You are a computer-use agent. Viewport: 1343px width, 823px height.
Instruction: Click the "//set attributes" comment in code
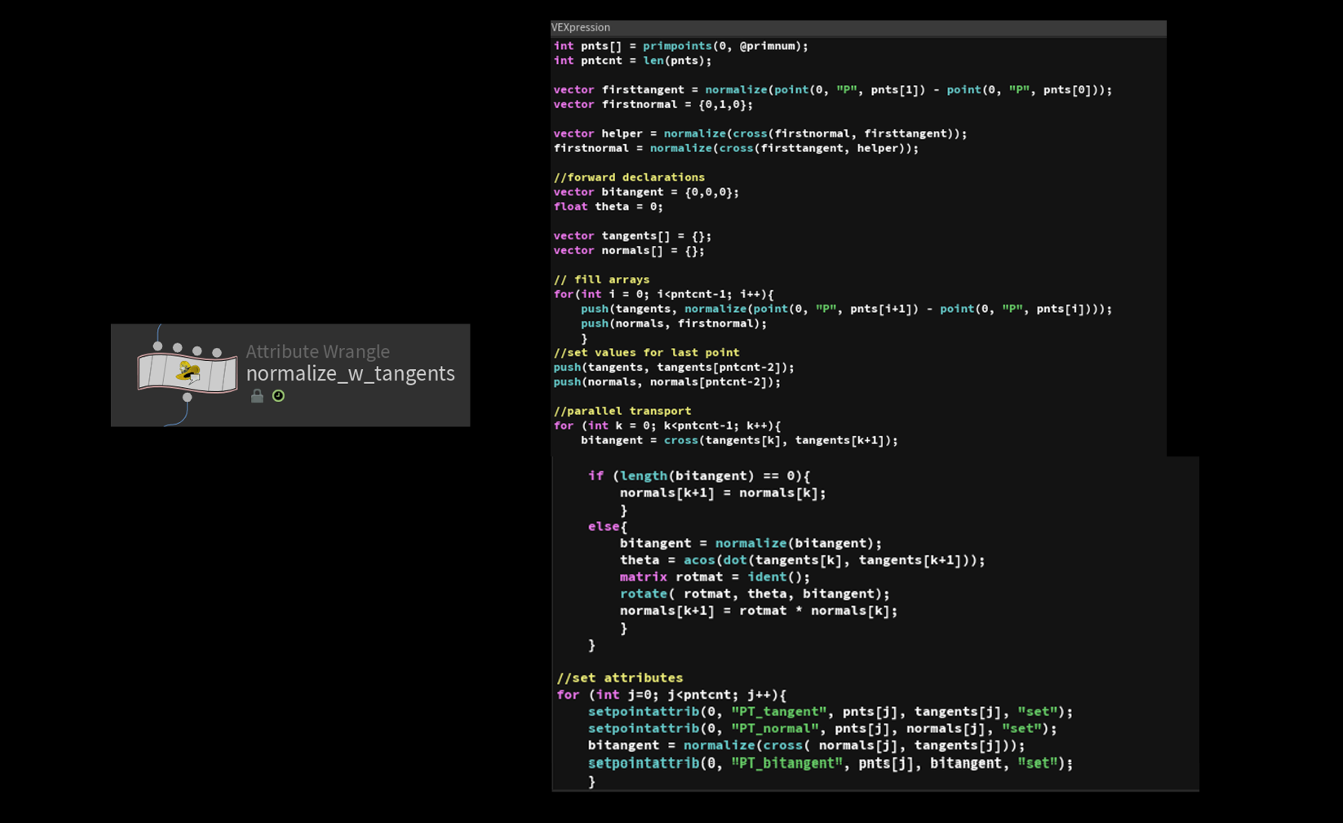620,678
